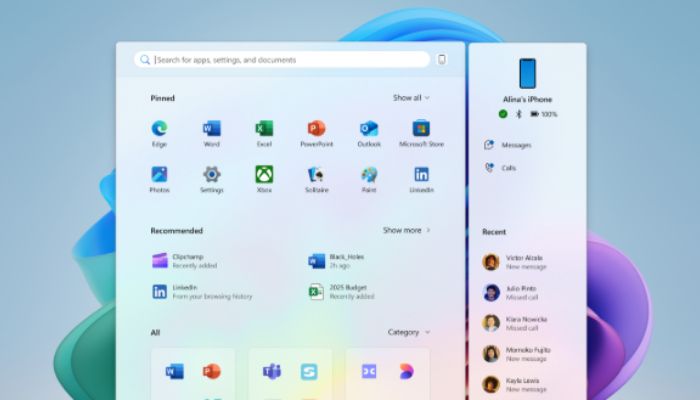Click the iPhone device image

(x=527, y=73)
